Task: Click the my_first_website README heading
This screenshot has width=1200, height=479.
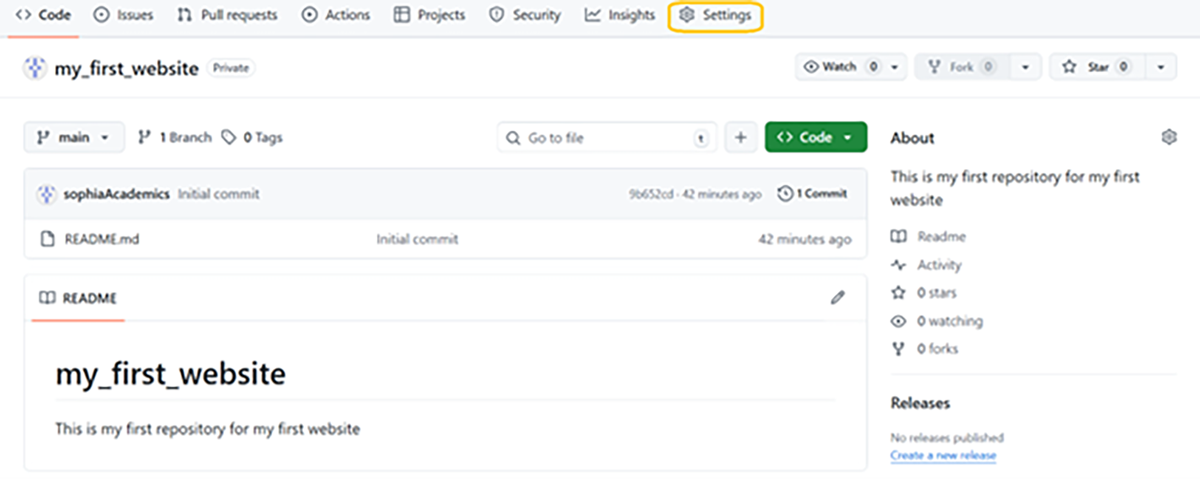Action: pyautogui.click(x=170, y=375)
